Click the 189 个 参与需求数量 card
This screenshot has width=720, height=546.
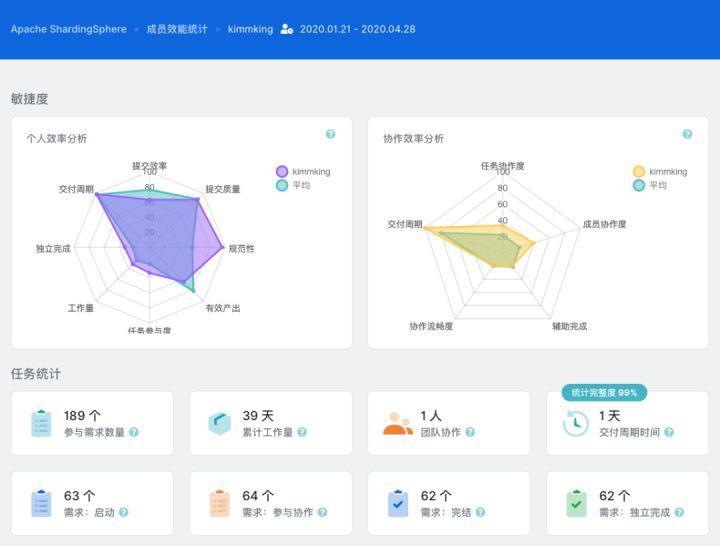coord(92,423)
